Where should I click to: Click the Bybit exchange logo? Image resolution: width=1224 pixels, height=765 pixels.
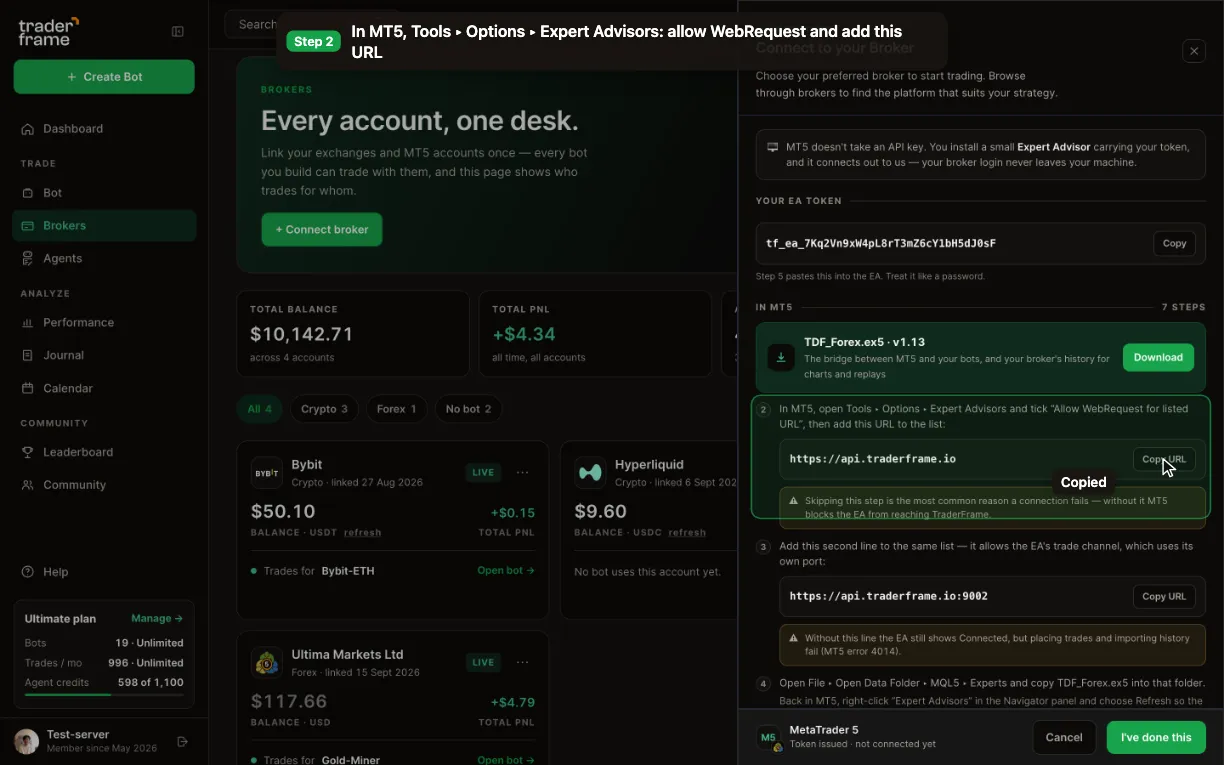(267, 473)
